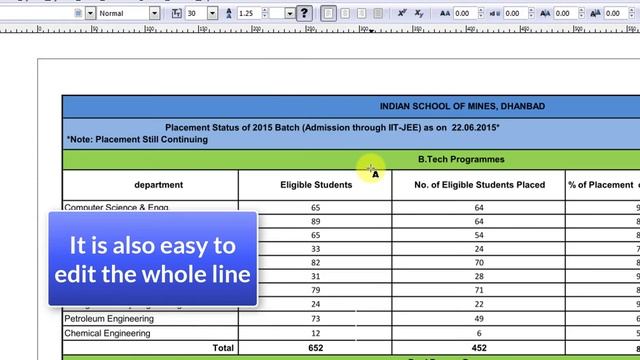Click the eligible students cell '79'

(316, 290)
